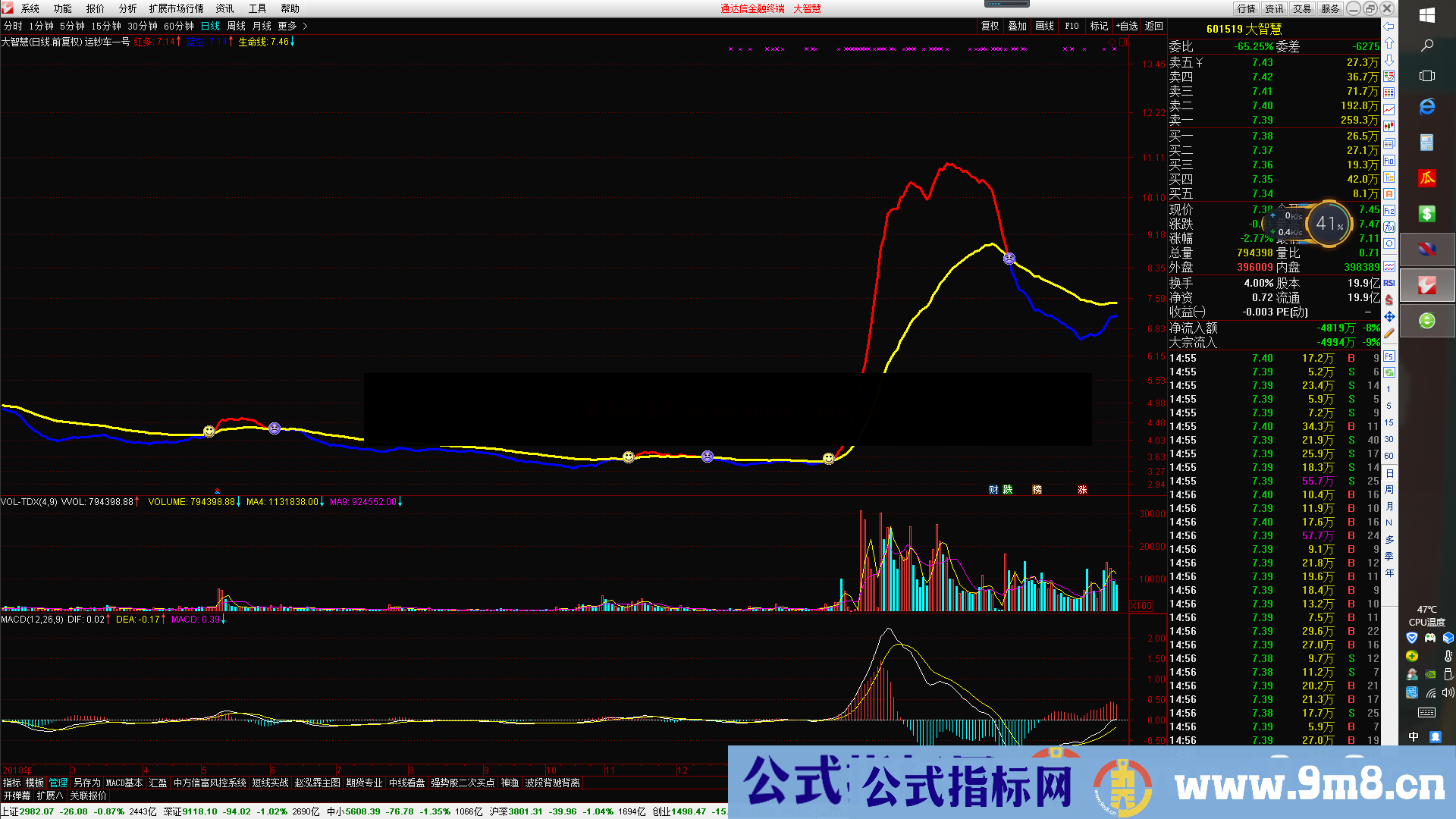Expand the 扩展八 panel at bottom left
1456x819 pixels.
click(49, 795)
